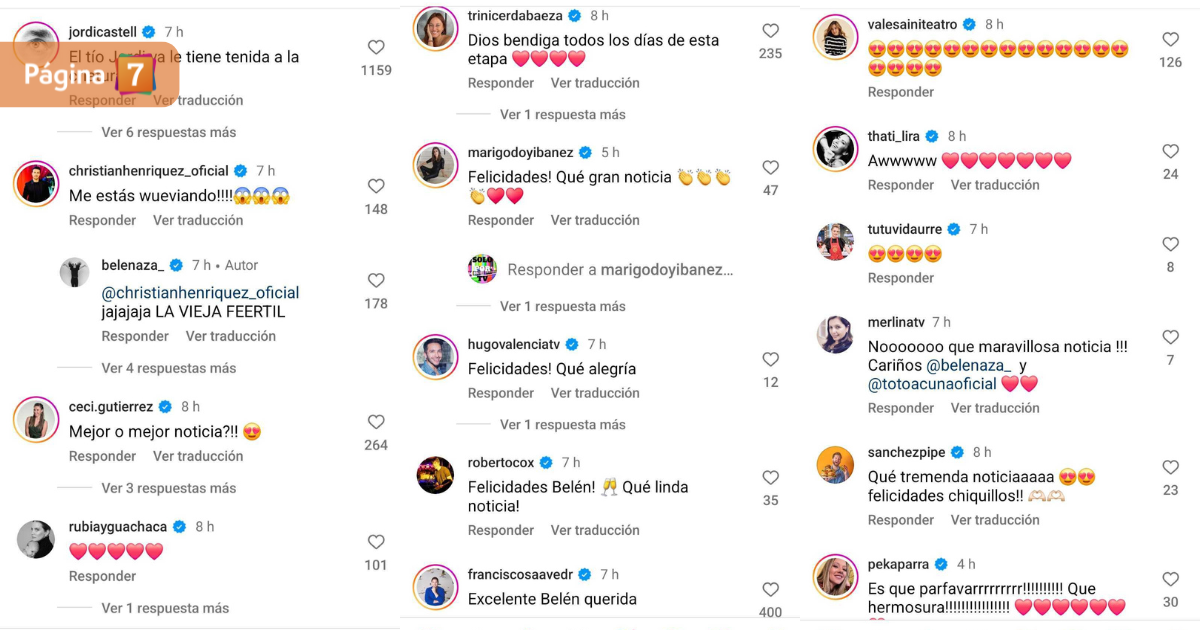Toggle like on rubiayguachaca's hearts comment
Screen dimensions: 1200x630
coord(376,541)
